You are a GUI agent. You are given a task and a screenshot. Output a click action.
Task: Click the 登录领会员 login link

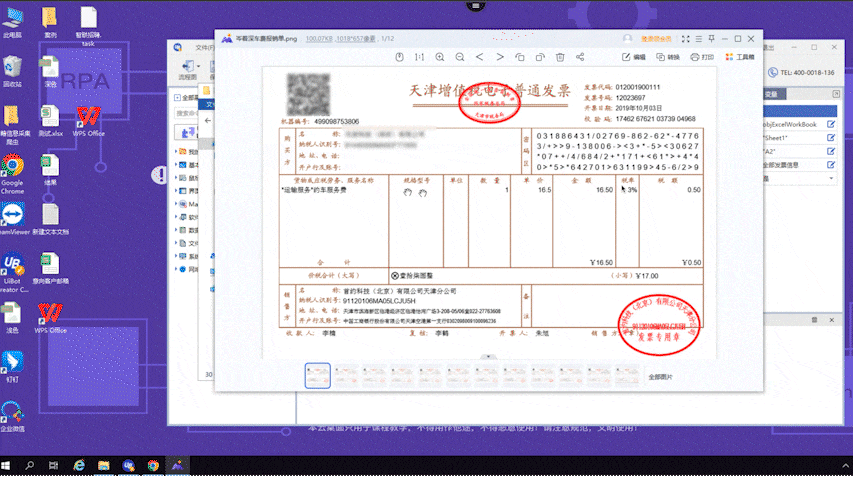pyautogui.click(x=656, y=39)
